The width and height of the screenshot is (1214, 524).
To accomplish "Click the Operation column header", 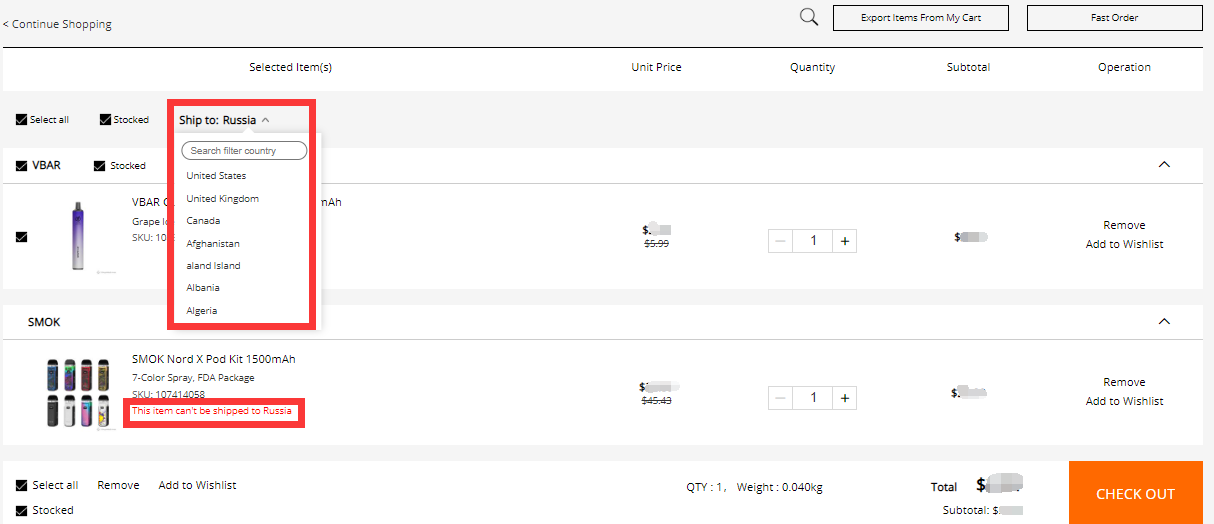I will point(1124,67).
